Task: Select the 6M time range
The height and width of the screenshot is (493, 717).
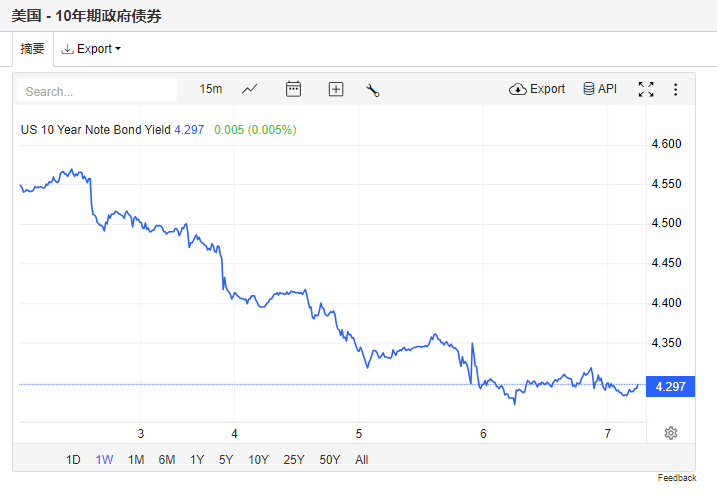Action: click(167, 460)
